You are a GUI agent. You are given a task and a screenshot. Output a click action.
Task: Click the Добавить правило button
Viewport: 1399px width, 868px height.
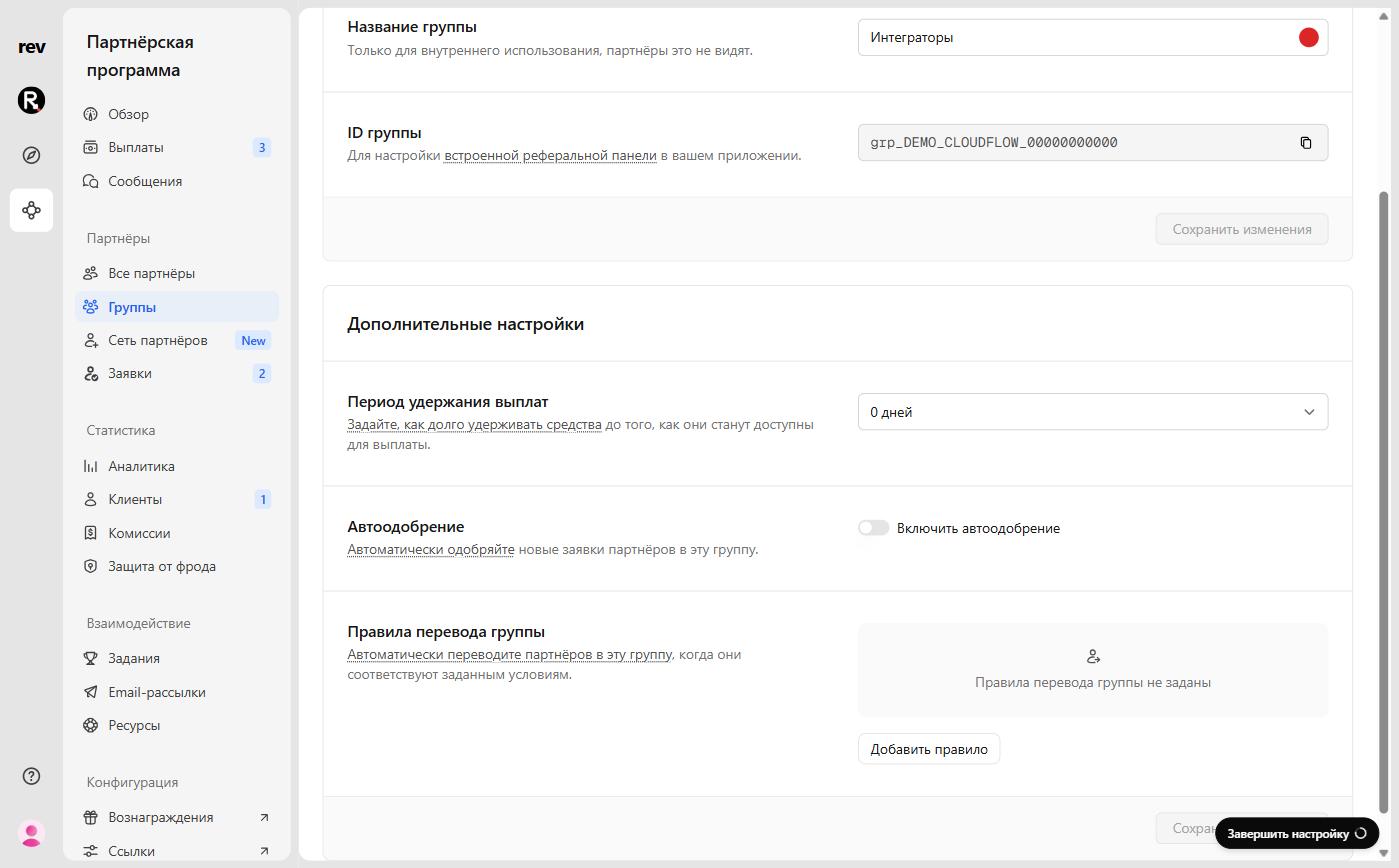pos(928,749)
